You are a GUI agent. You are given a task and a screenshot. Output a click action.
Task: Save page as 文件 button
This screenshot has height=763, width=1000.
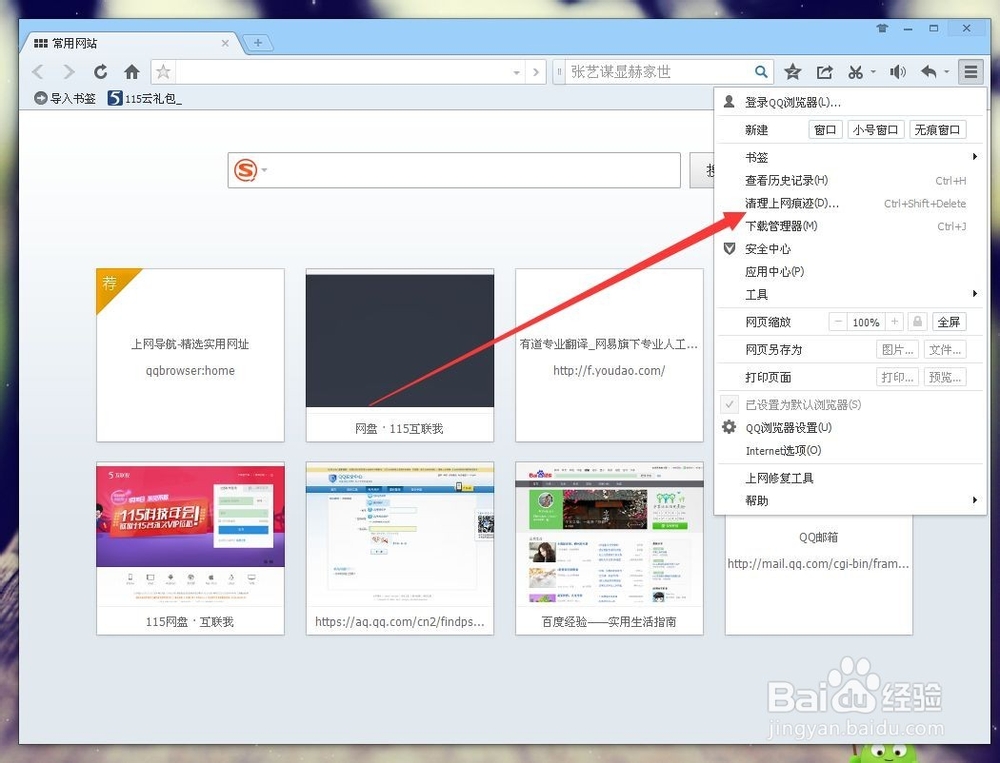tap(945, 350)
